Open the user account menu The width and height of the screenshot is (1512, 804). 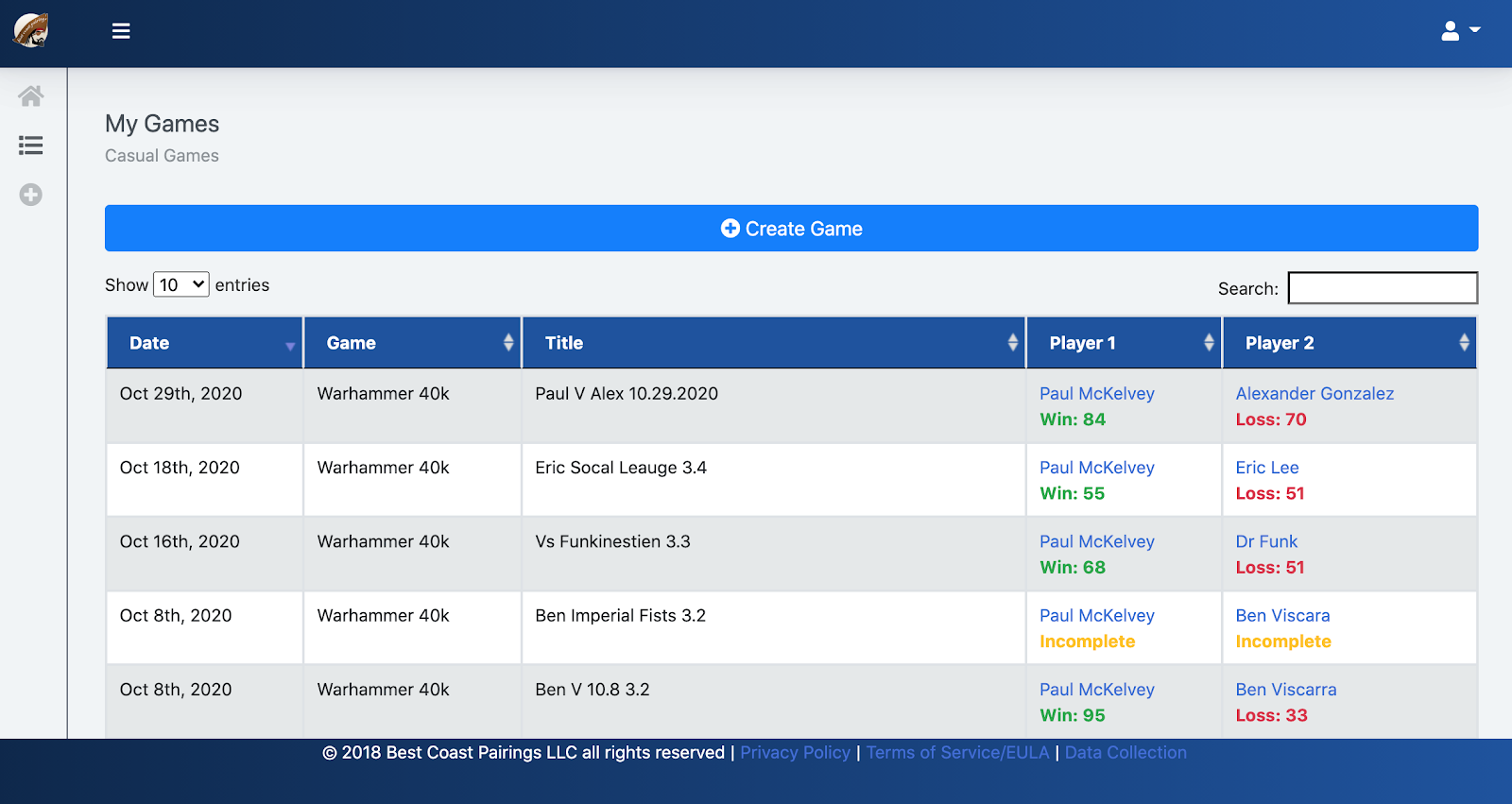click(x=1460, y=31)
